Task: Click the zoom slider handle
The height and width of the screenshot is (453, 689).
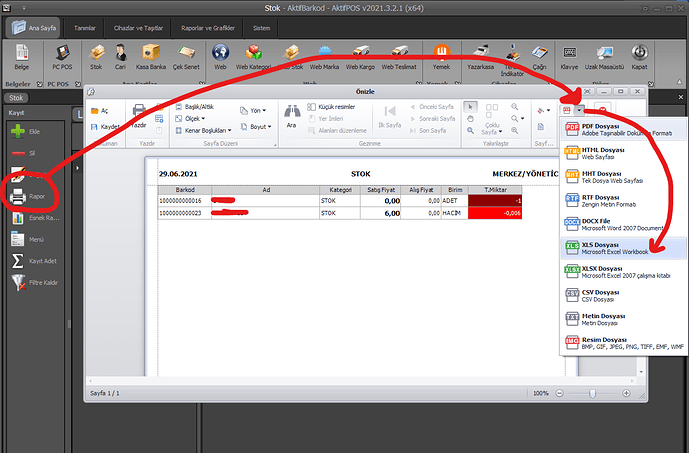Action: pyautogui.click(x=592, y=394)
